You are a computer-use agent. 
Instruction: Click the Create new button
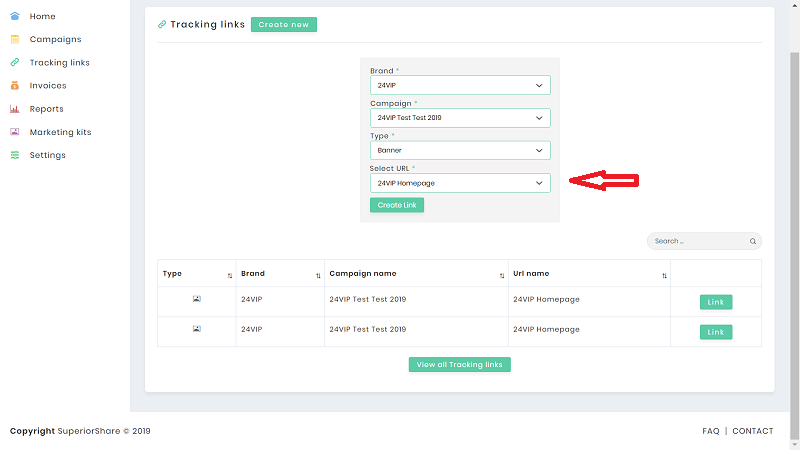pyautogui.click(x=284, y=24)
